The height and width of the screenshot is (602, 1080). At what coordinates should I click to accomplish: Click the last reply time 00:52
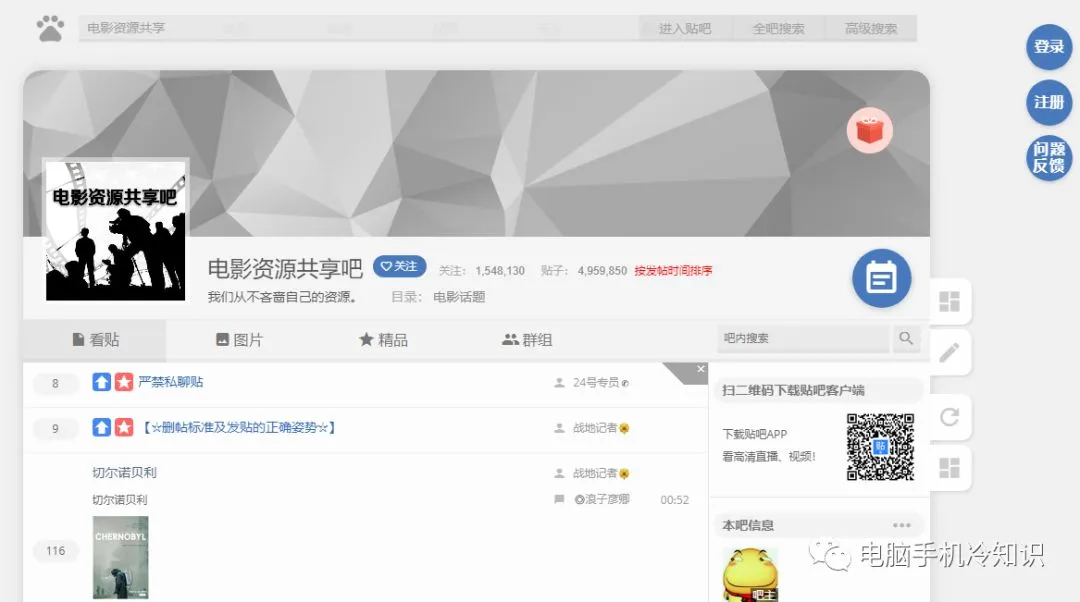(674, 500)
